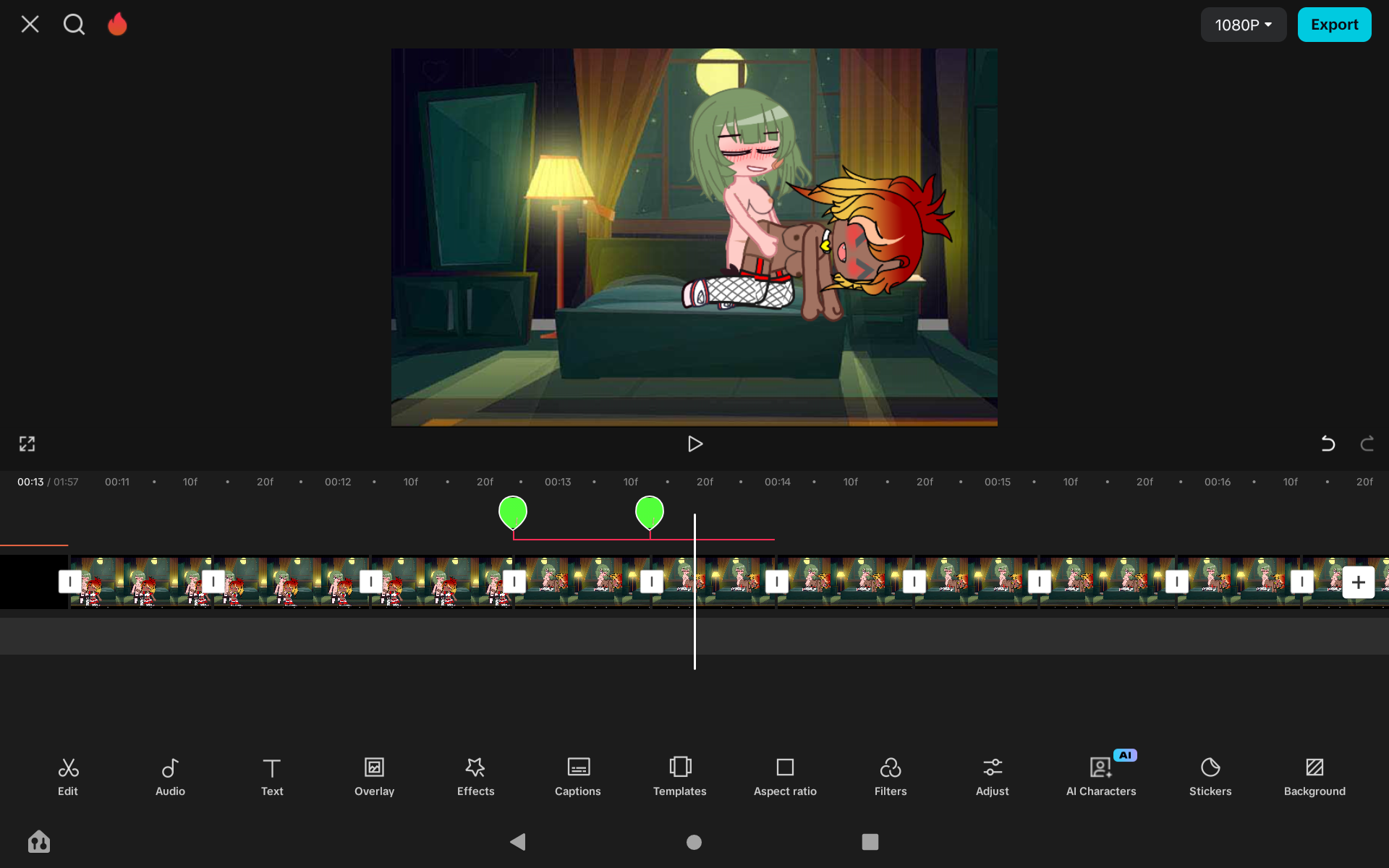Click the Export button
Image resolution: width=1389 pixels, height=868 pixels.
pos(1333,25)
